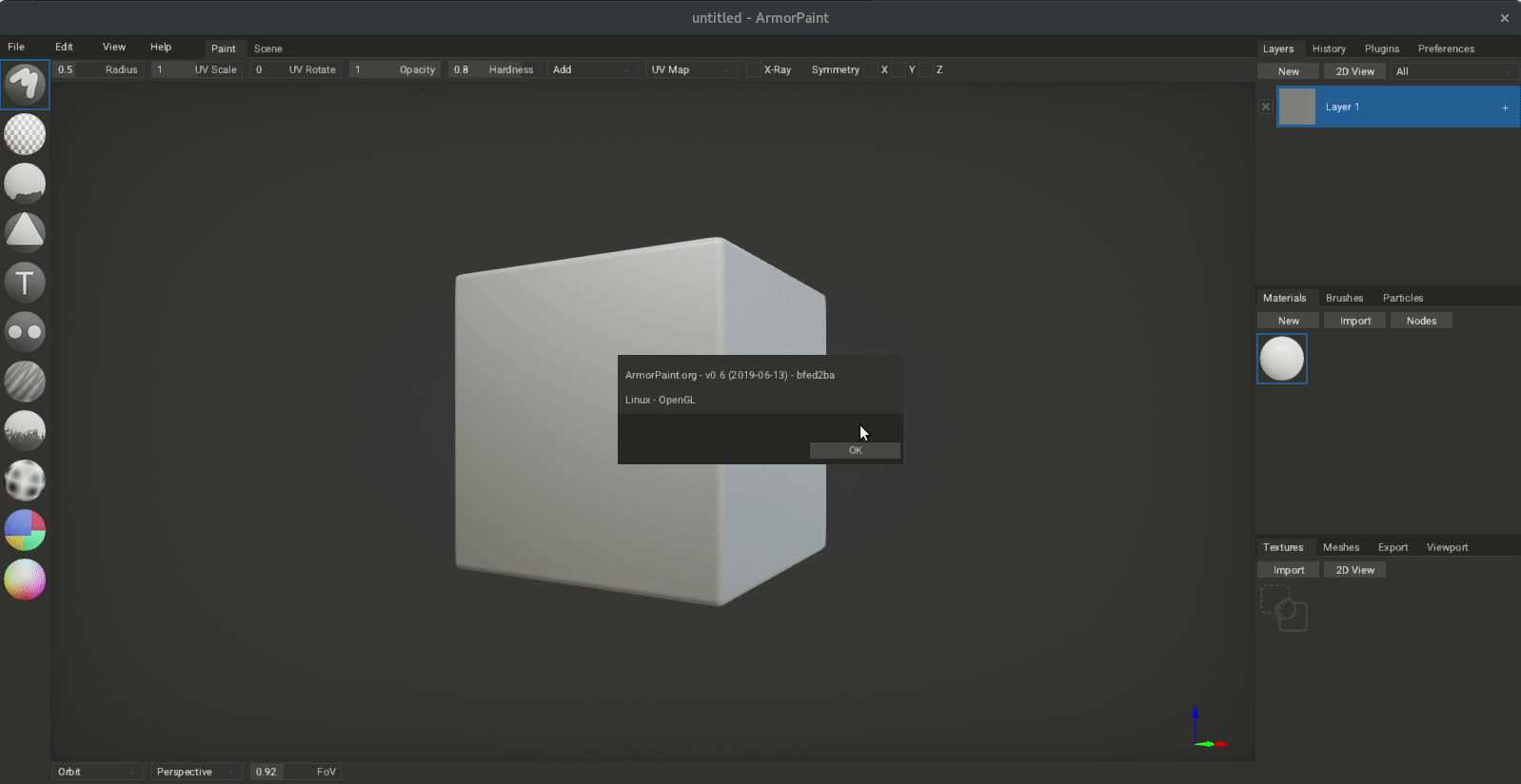Select the Brush tool icon
Screen dimensions: 1521x784
pos(25,85)
